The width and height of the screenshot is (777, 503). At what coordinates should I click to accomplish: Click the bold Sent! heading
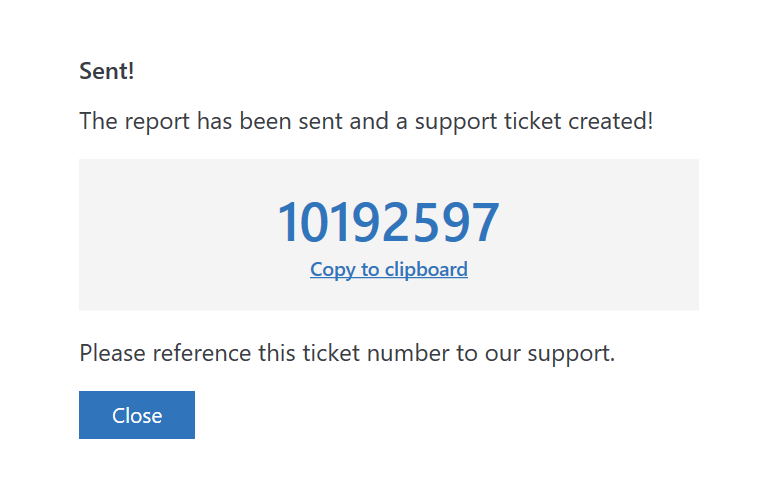106,71
